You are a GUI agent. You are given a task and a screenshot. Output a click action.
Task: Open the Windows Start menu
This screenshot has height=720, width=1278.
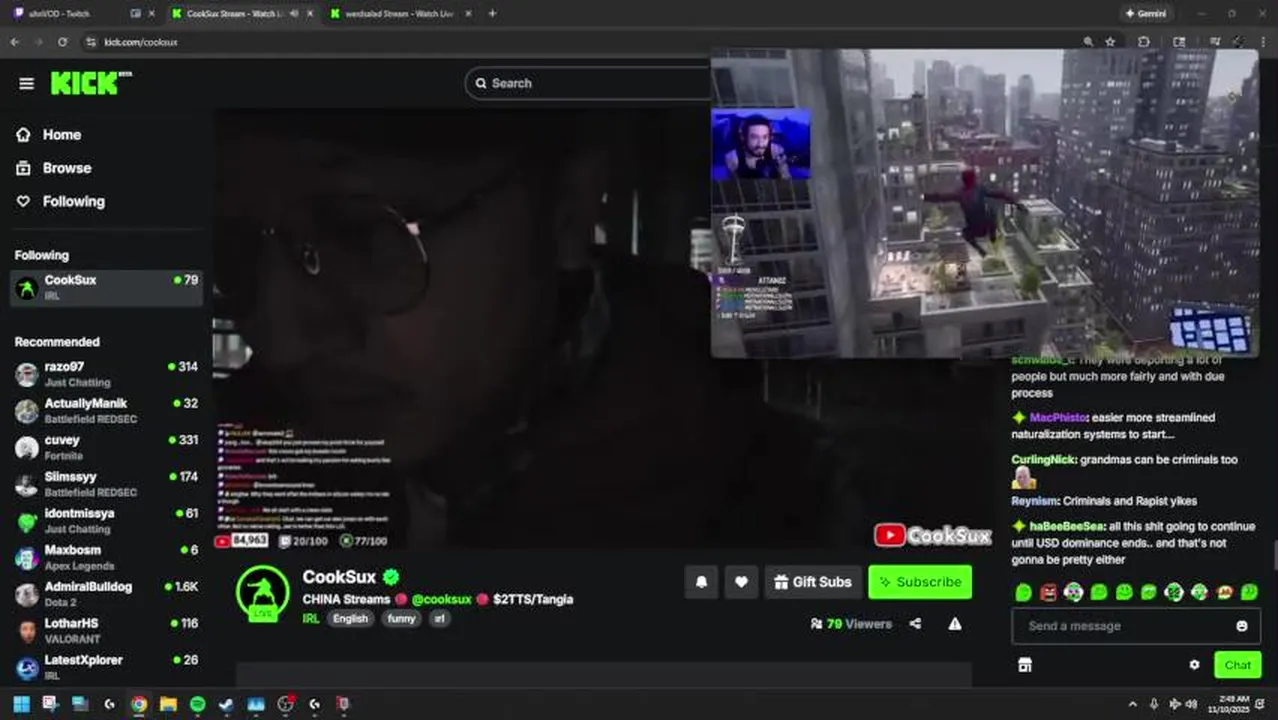click(21, 704)
